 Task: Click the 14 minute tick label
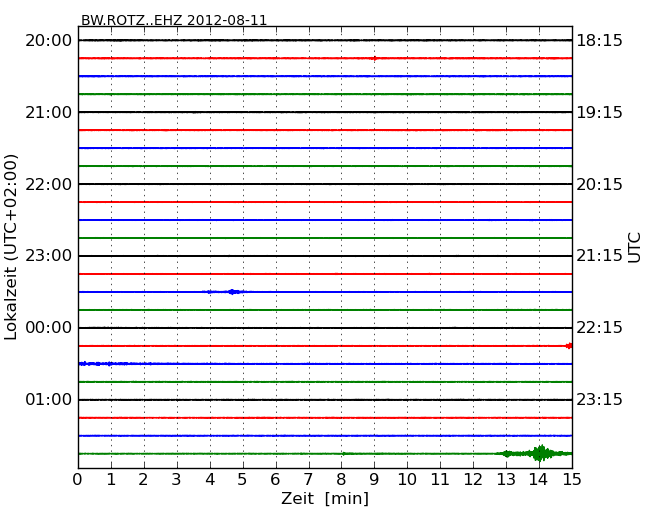539,480
